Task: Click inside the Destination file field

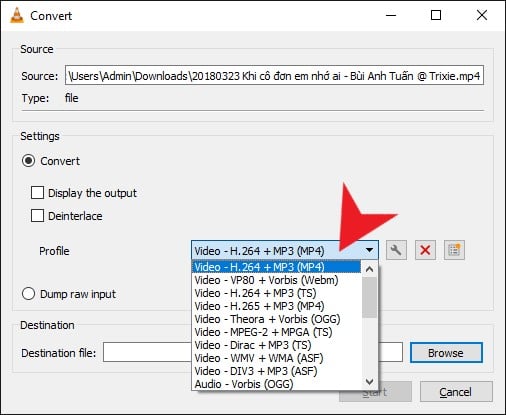Action: click(253, 352)
